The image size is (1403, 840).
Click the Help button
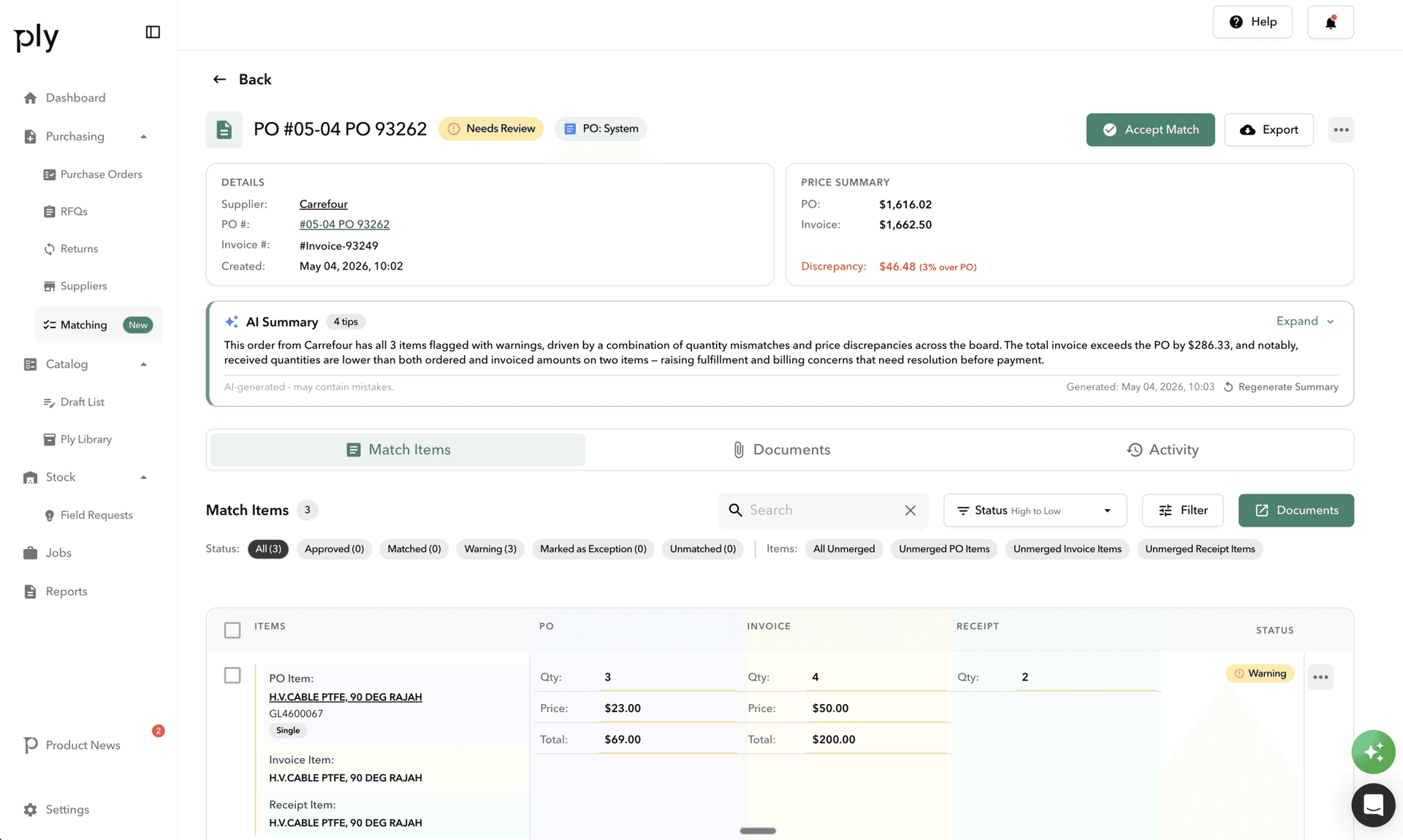1252,22
